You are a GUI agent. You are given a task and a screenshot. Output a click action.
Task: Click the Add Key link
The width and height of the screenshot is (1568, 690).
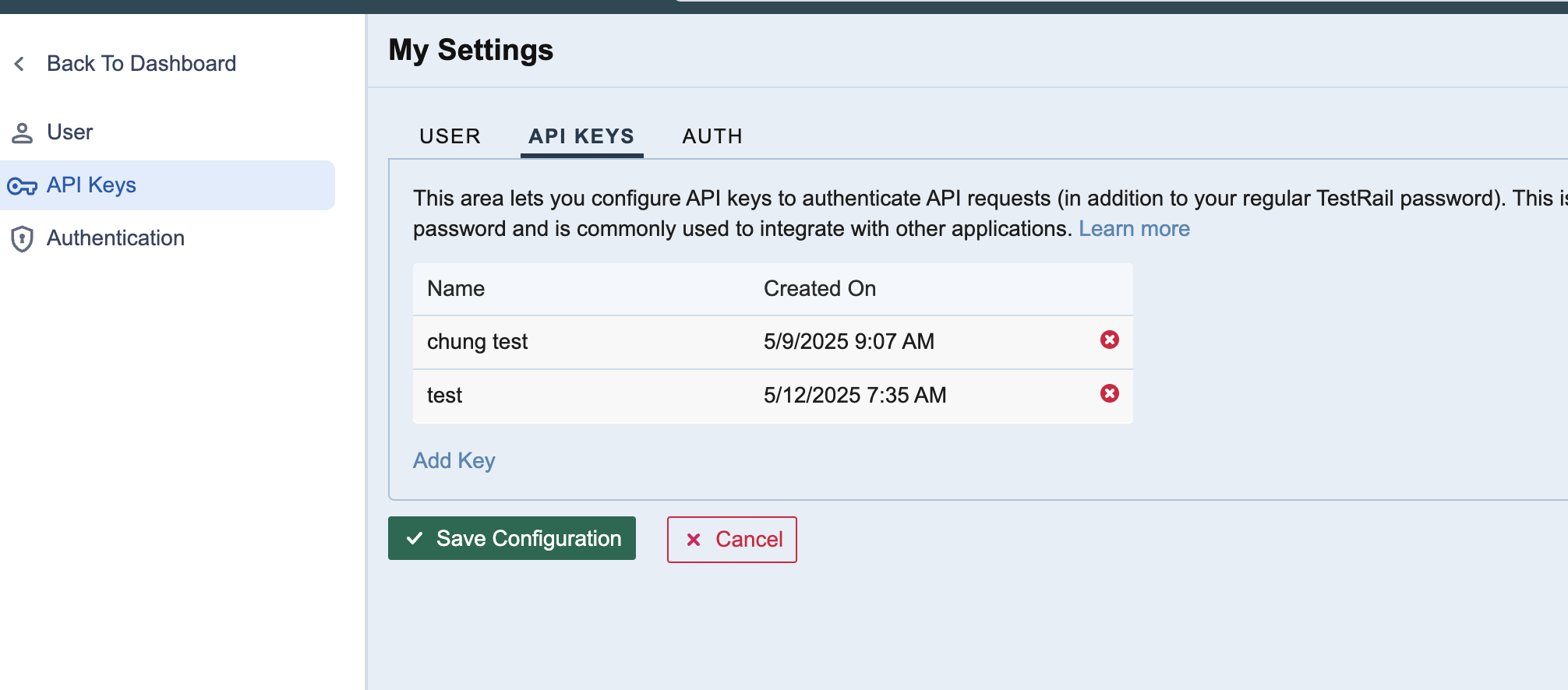point(454,461)
